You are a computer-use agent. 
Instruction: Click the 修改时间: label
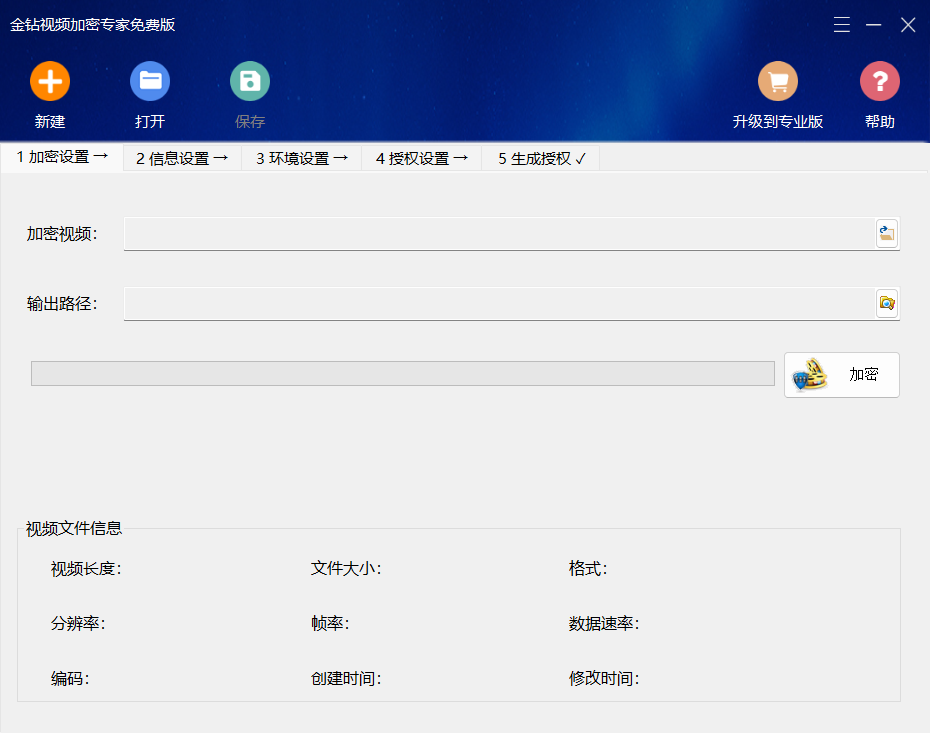coord(604,678)
